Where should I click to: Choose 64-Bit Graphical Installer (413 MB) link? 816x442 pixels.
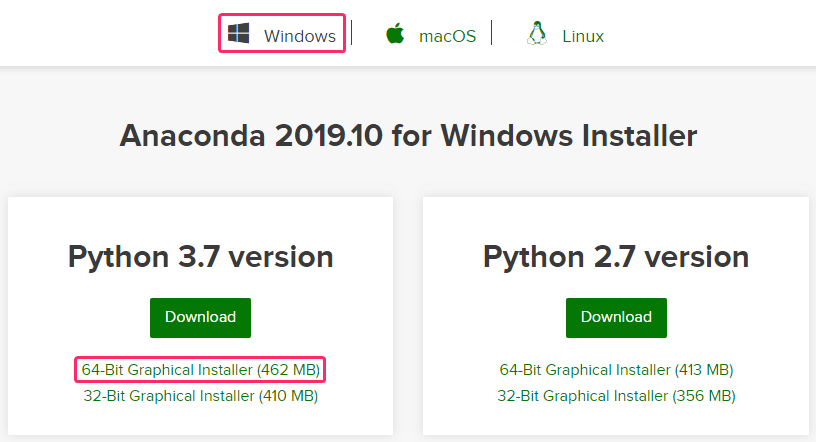pos(616,370)
